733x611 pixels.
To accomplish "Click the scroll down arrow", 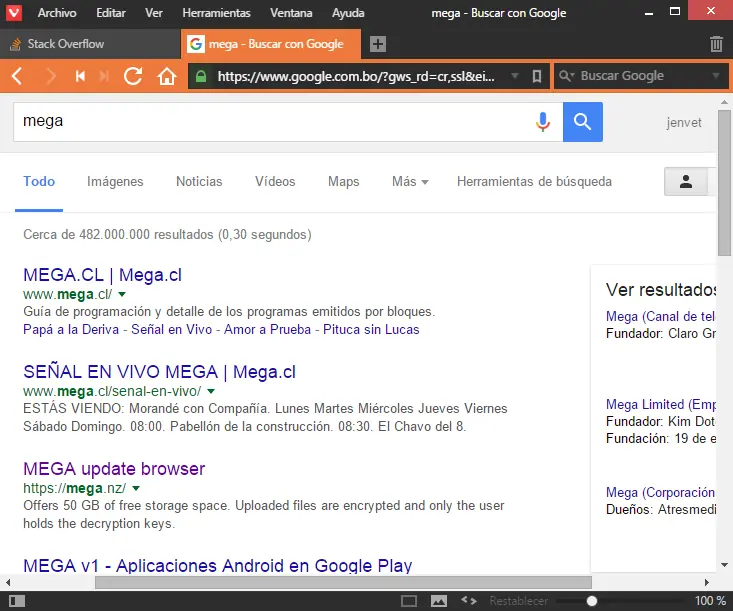I will coord(724,565).
